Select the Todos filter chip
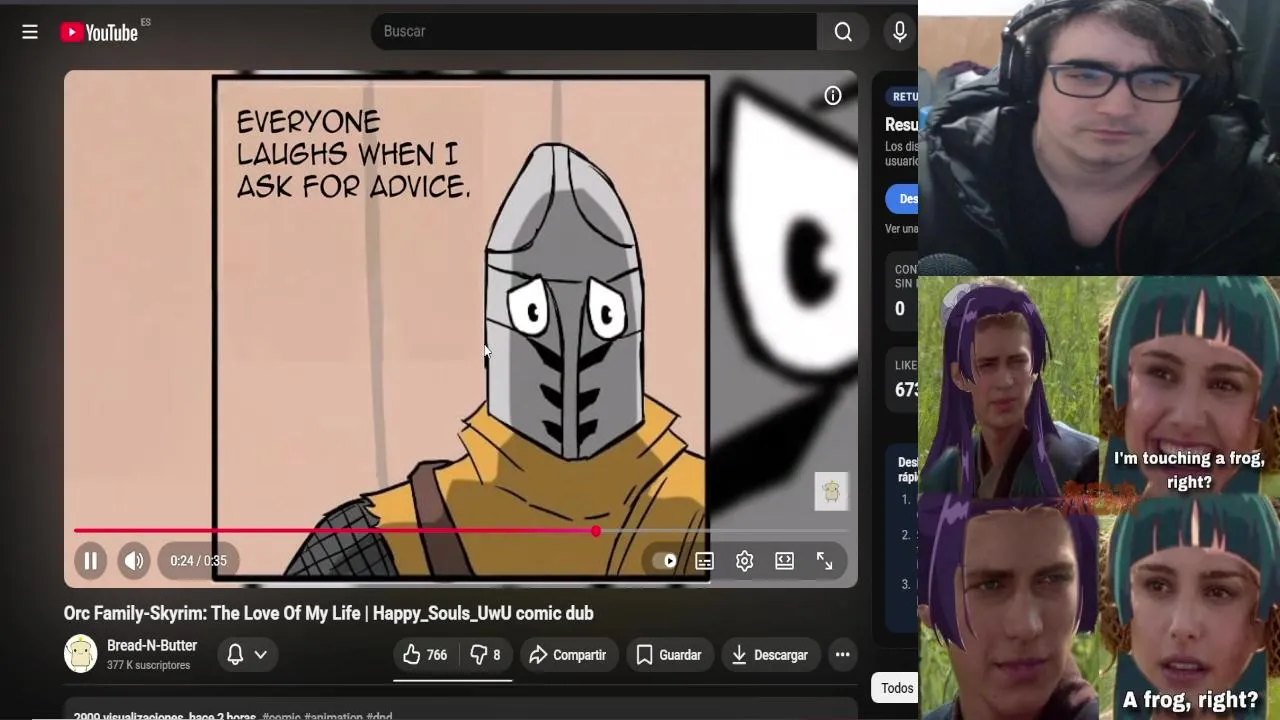1280x720 pixels. 896,688
